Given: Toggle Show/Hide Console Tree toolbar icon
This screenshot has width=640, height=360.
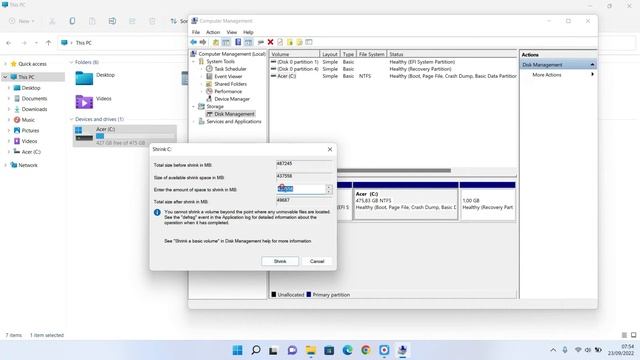Looking at the screenshot, I should coord(226,42).
